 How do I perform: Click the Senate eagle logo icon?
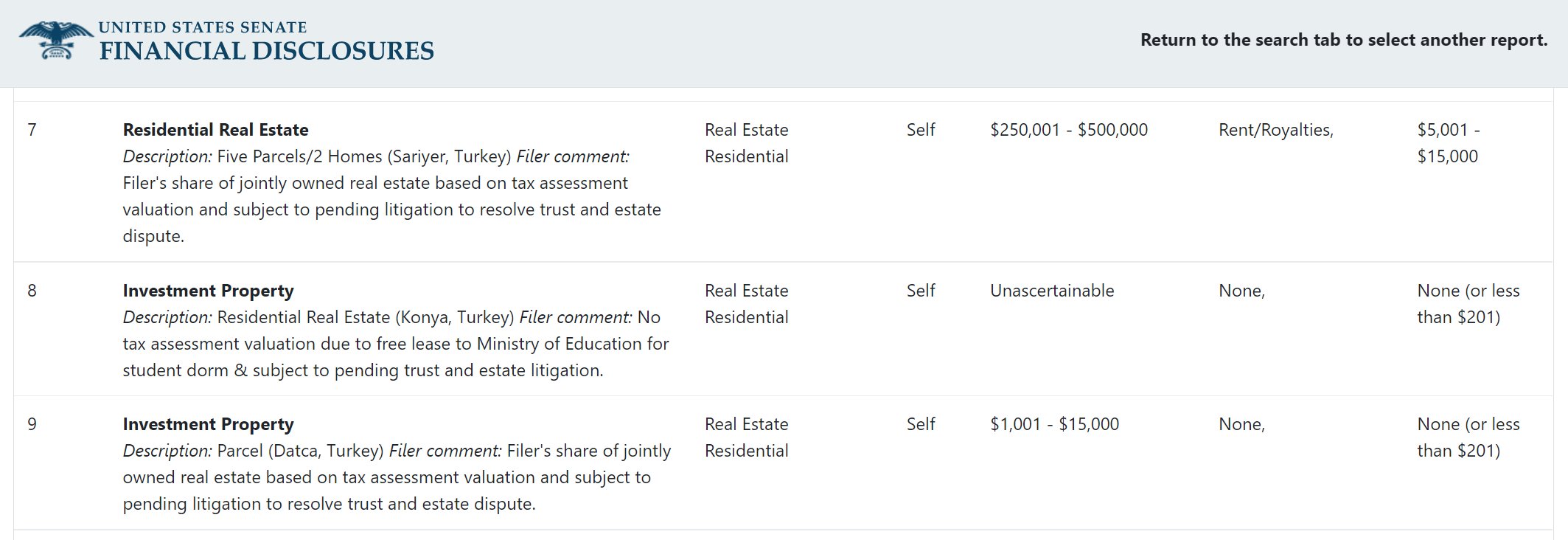click(56, 40)
